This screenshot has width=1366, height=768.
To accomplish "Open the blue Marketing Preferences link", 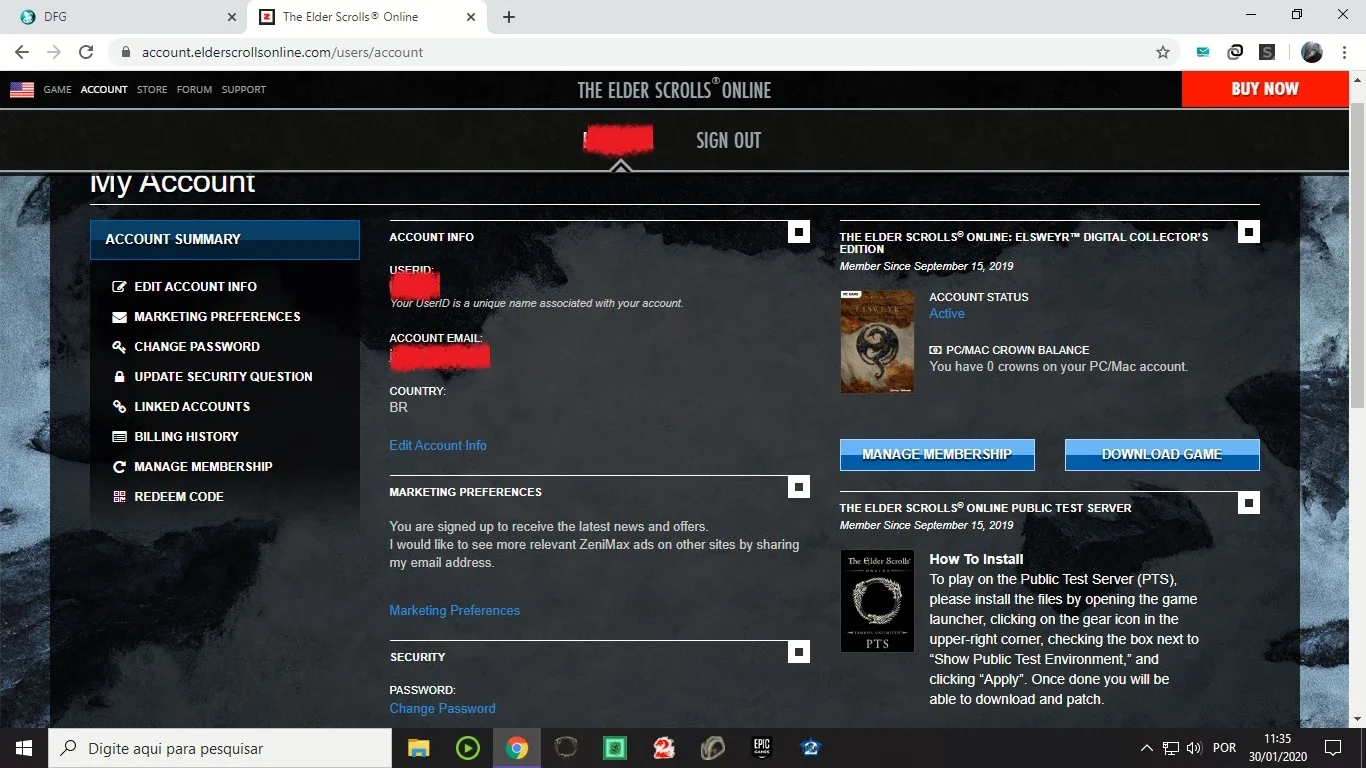I will 455,611.
